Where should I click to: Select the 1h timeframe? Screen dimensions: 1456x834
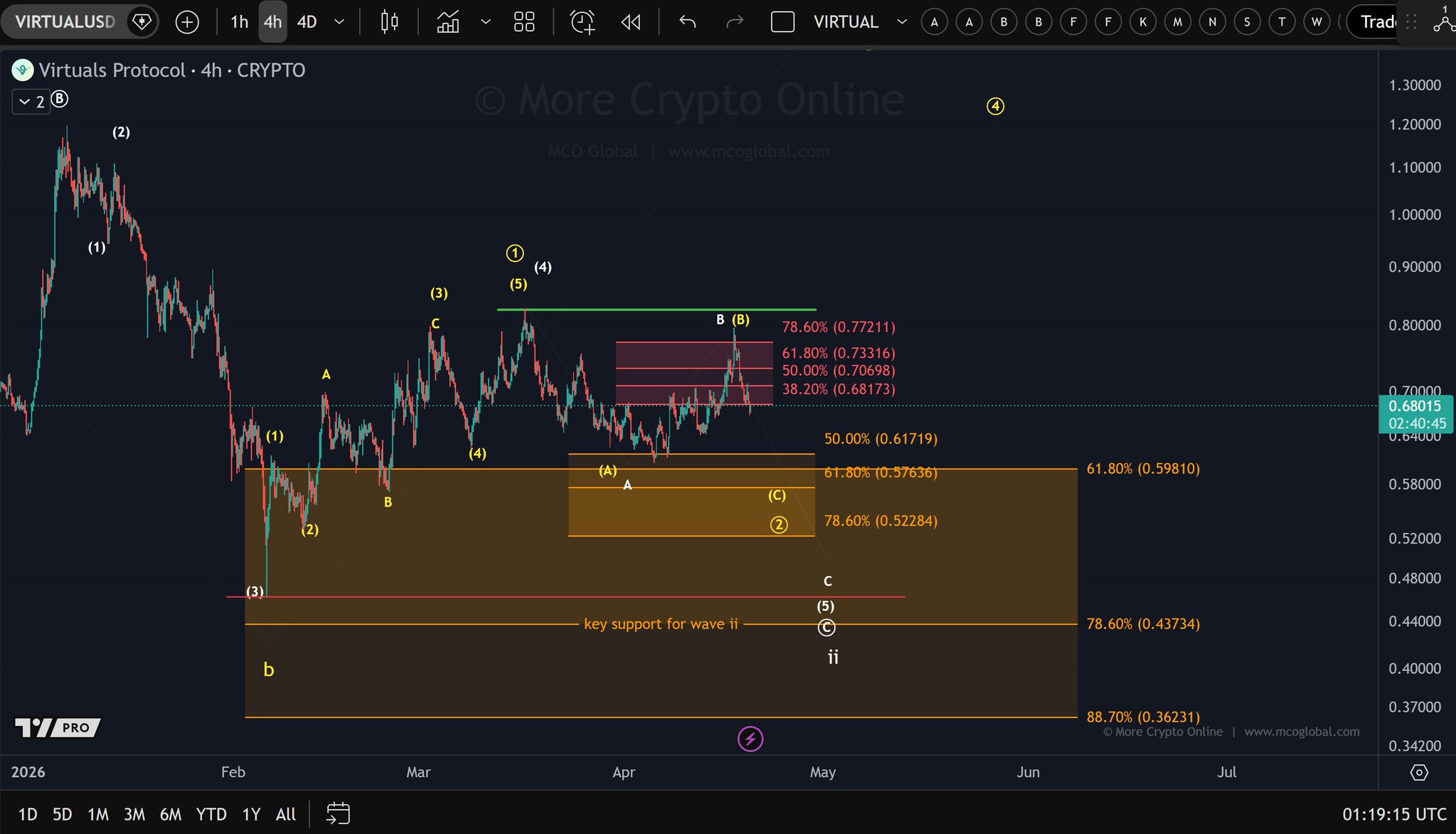point(239,22)
